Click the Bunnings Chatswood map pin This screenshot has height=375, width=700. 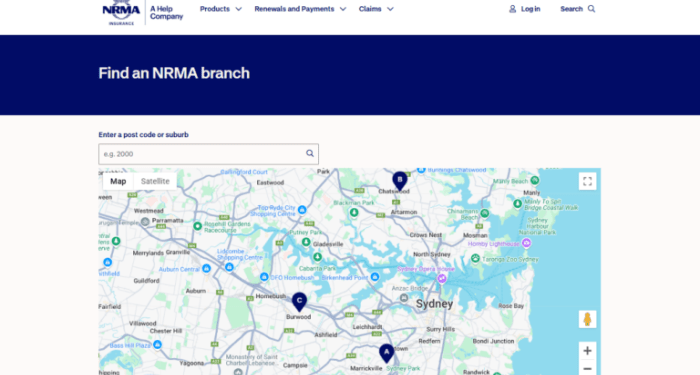(421, 170)
